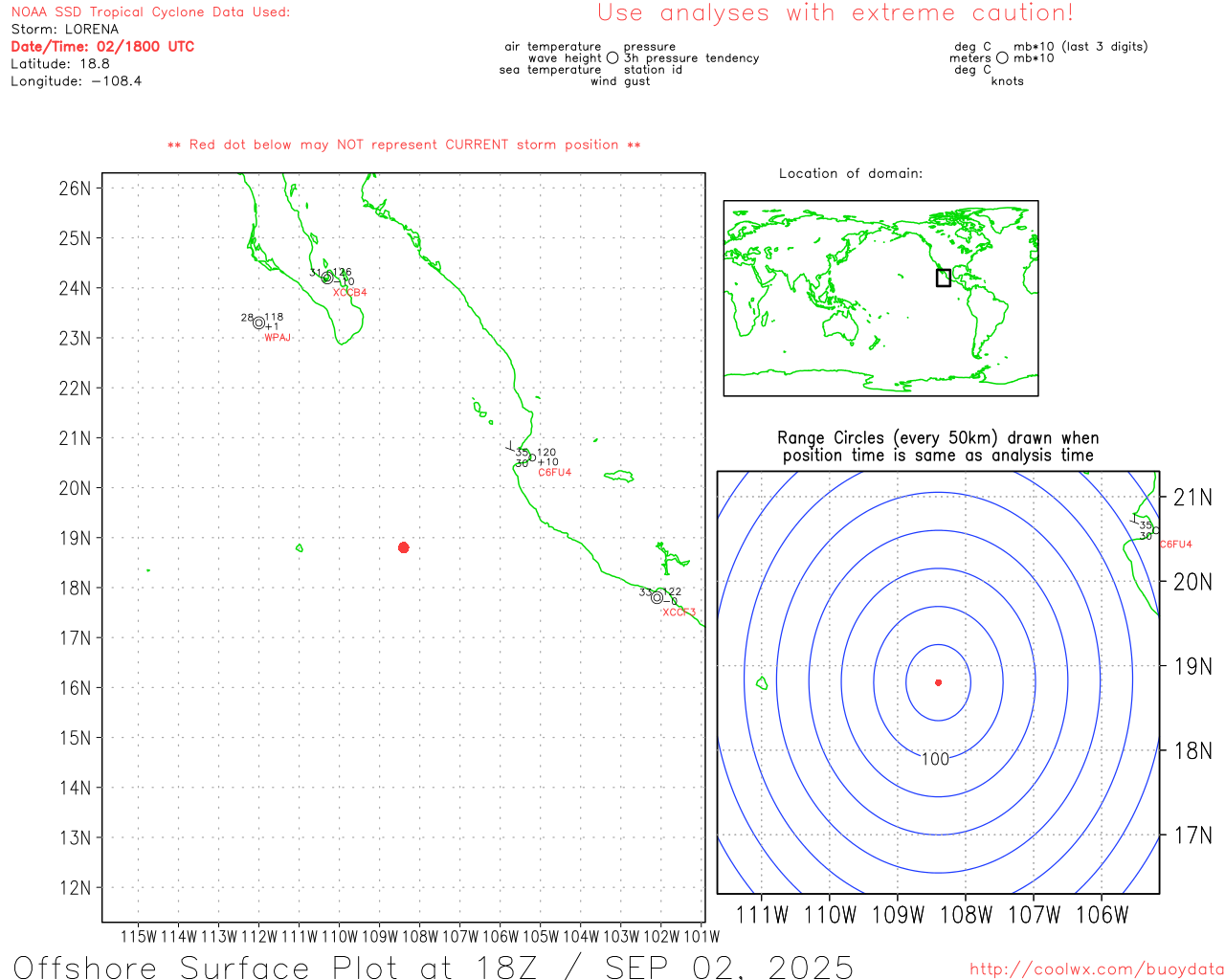Click the '21N' label on range plot axis
Viewport: 1225px width, 980px height.
[1192, 497]
